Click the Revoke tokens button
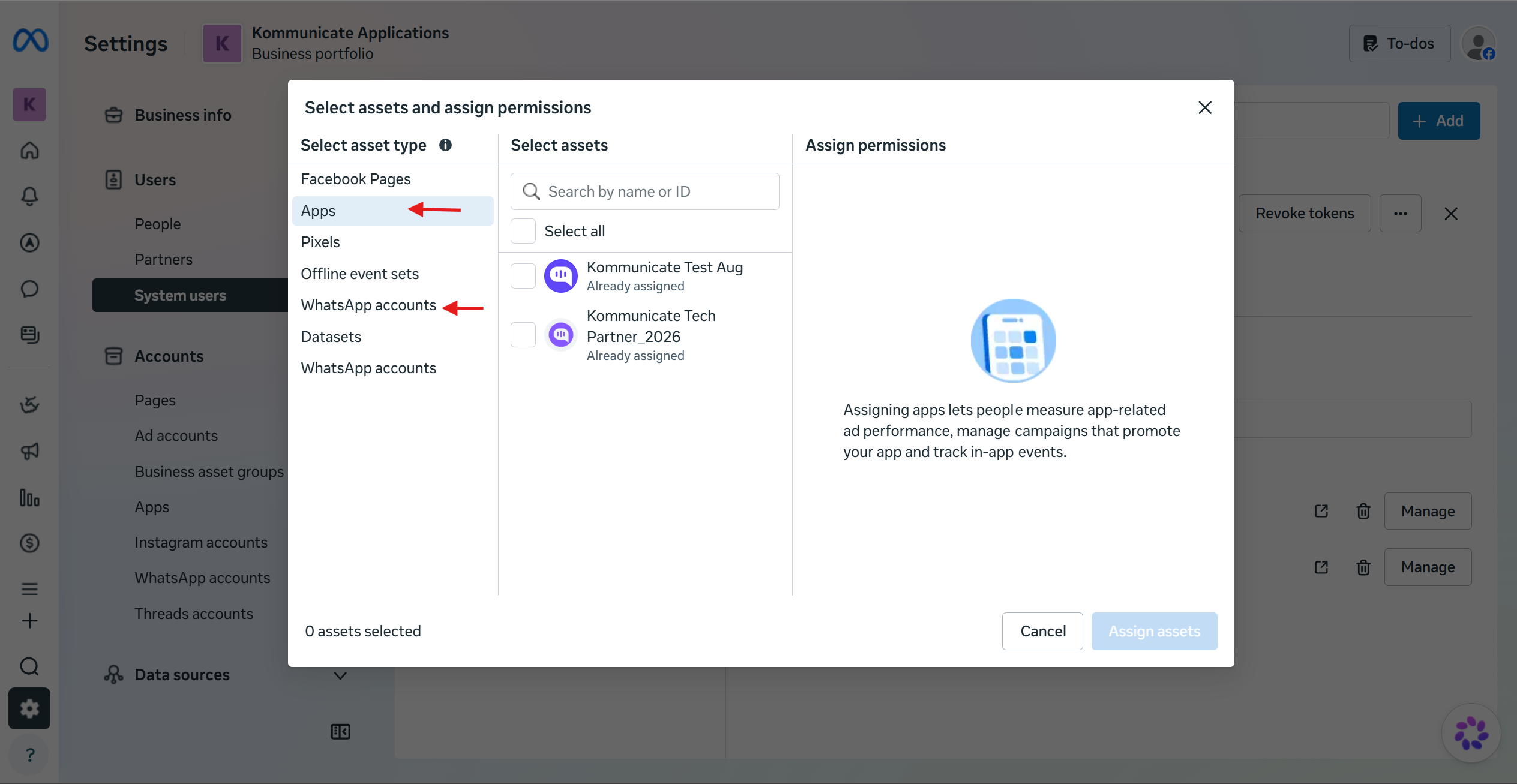This screenshot has width=1517, height=784. (x=1305, y=214)
